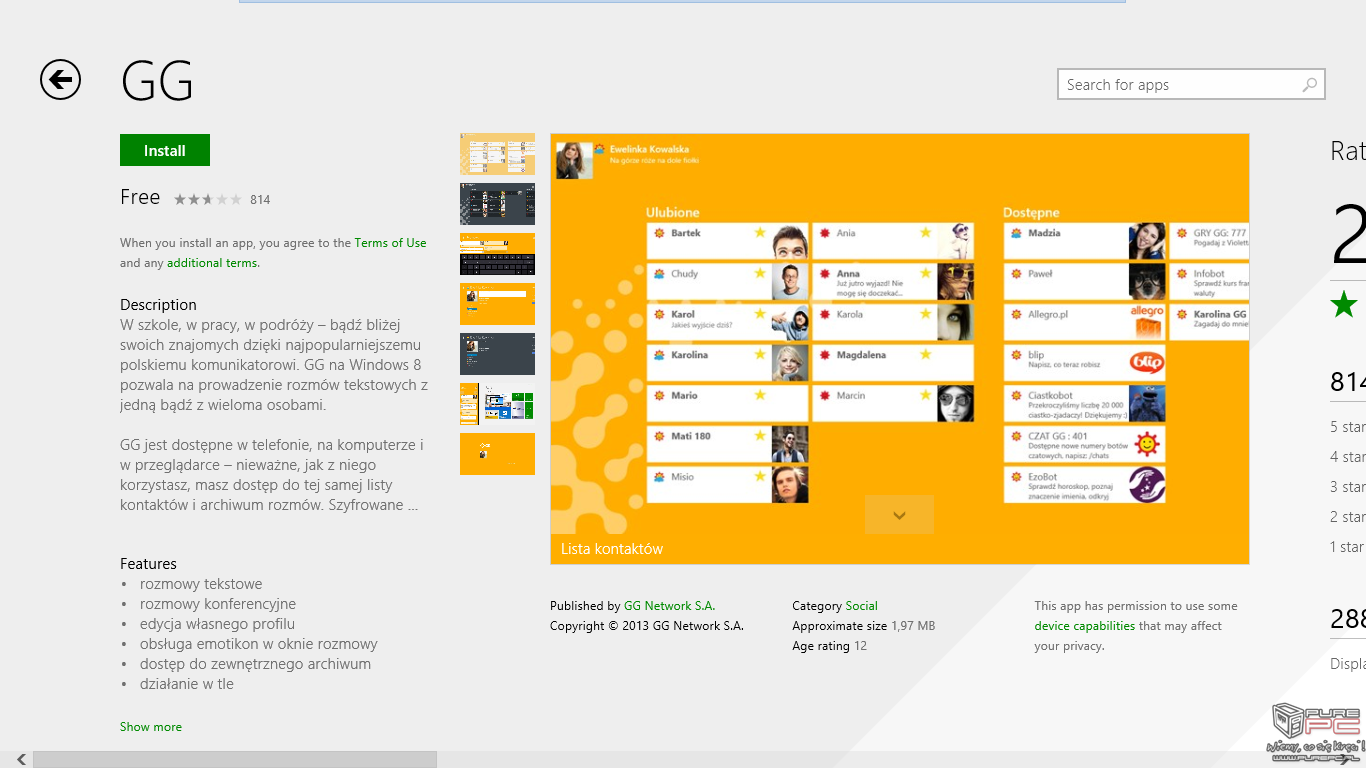The height and width of the screenshot is (768, 1366).
Task: Click the 814 ratings count
Action: click(x=260, y=199)
